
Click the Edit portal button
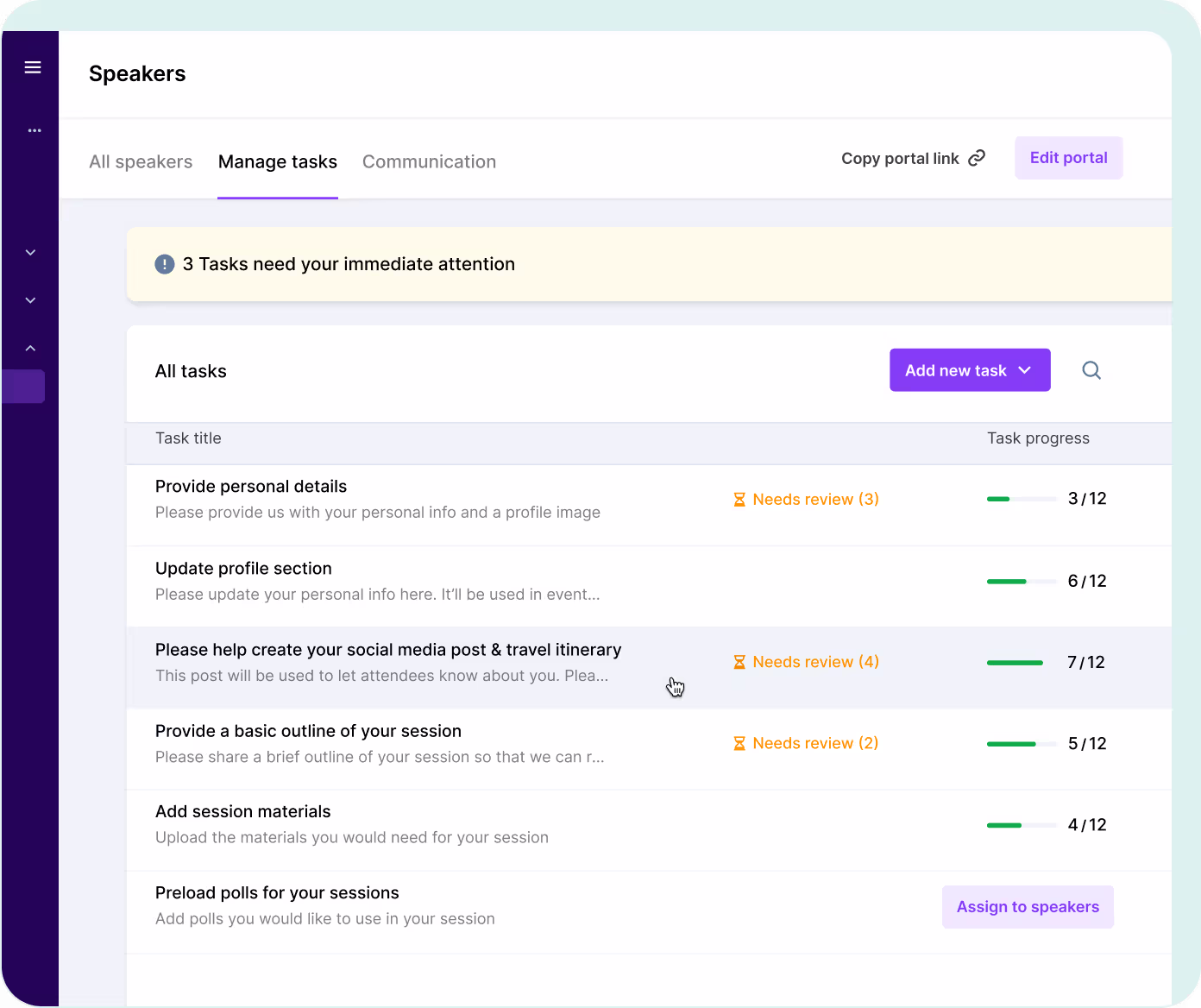pos(1068,158)
